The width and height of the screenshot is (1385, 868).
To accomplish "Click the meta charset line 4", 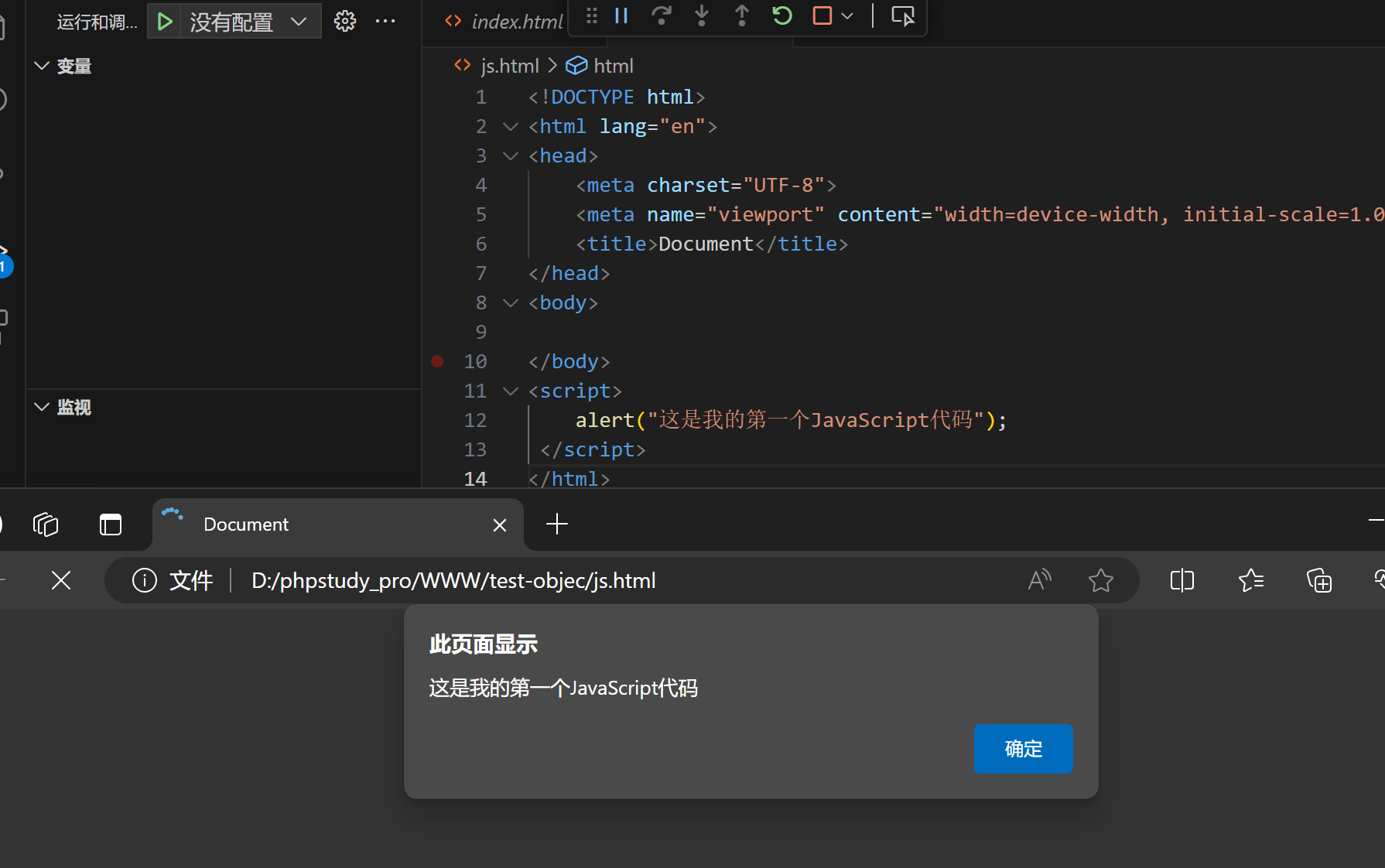I will tap(706, 185).
